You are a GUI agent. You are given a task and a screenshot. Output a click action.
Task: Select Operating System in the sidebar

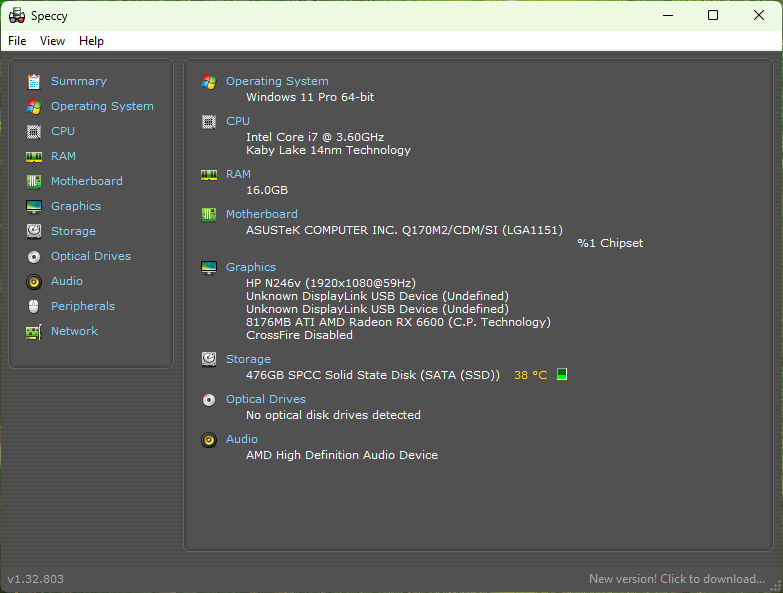[102, 106]
